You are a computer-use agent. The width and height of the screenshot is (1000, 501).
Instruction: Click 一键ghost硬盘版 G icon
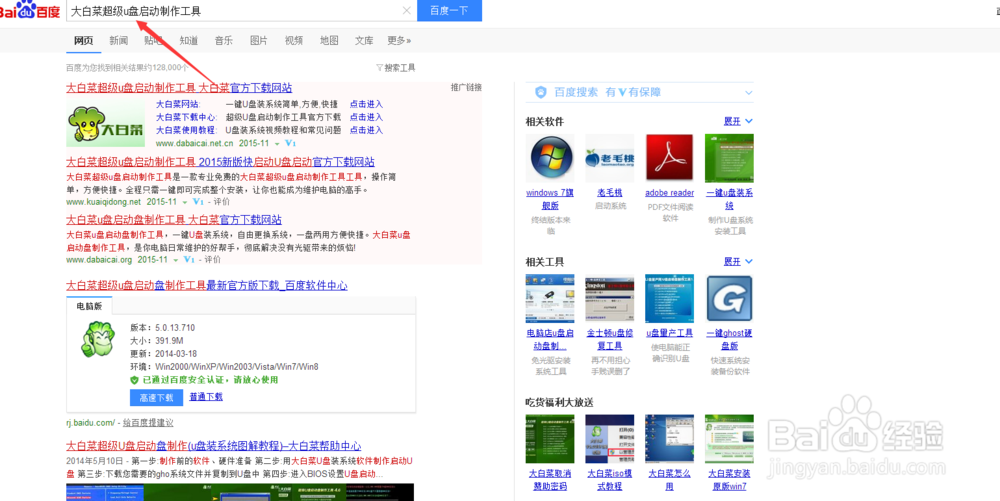tap(729, 299)
